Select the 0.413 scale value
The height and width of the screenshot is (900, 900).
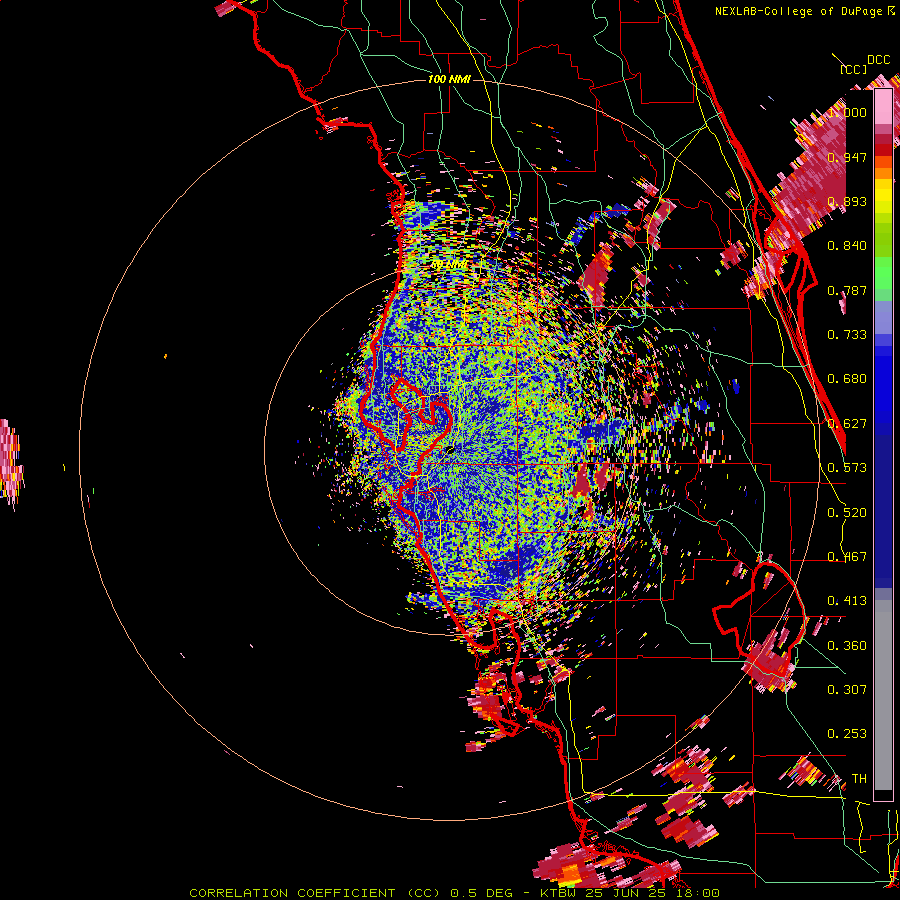click(847, 601)
